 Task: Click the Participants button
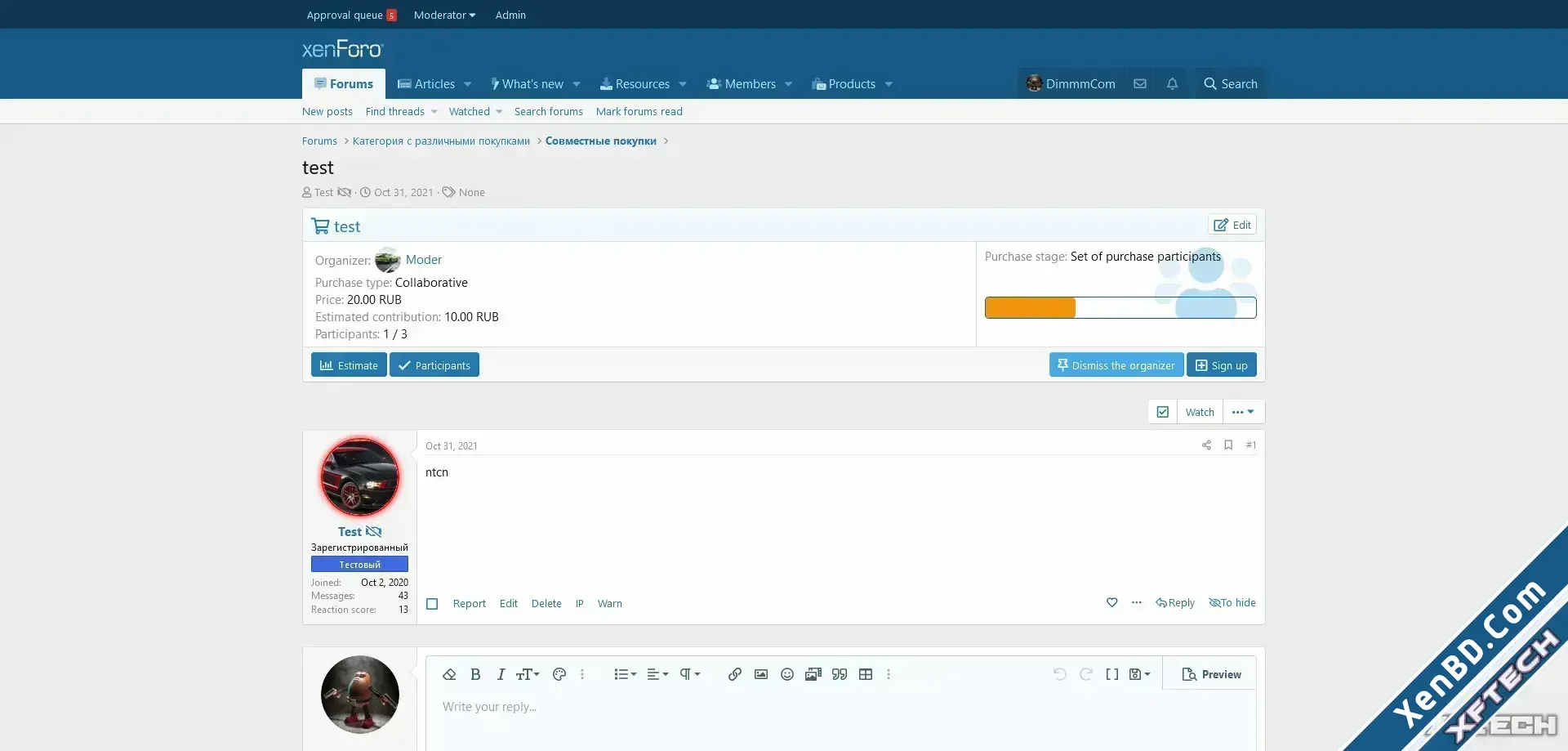tap(434, 365)
